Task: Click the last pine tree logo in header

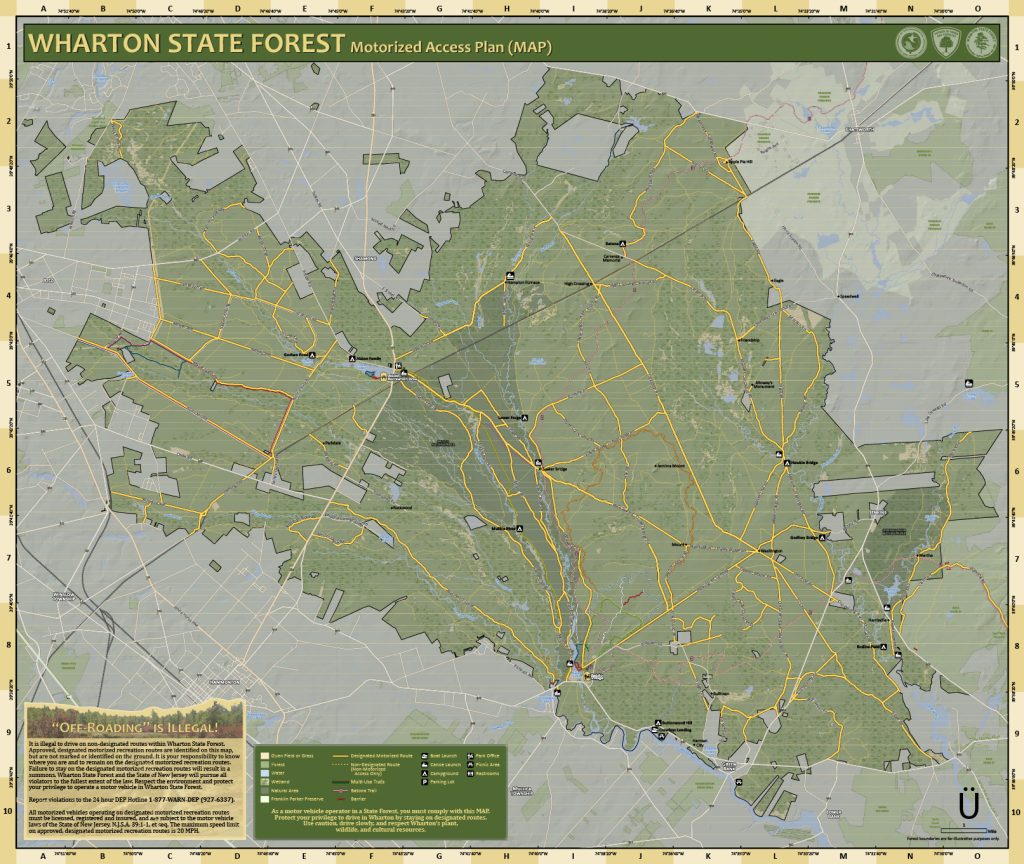Action: pos(981,44)
